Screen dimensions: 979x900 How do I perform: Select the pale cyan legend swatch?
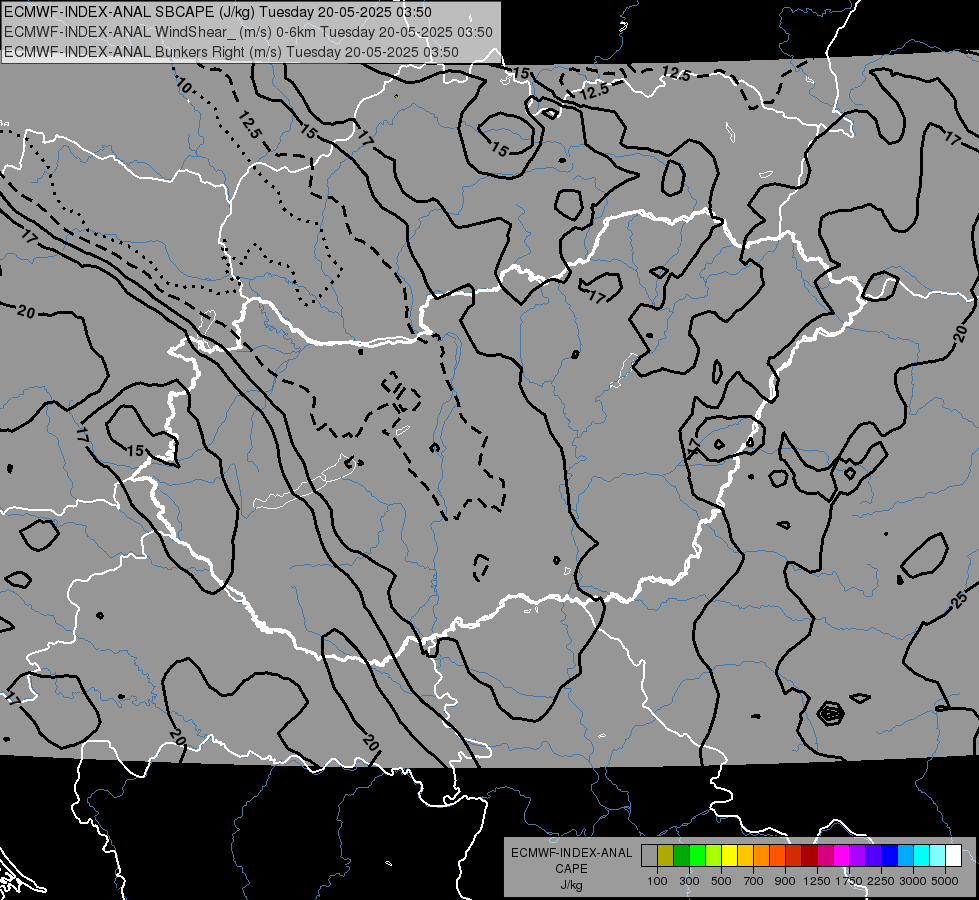click(938, 856)
